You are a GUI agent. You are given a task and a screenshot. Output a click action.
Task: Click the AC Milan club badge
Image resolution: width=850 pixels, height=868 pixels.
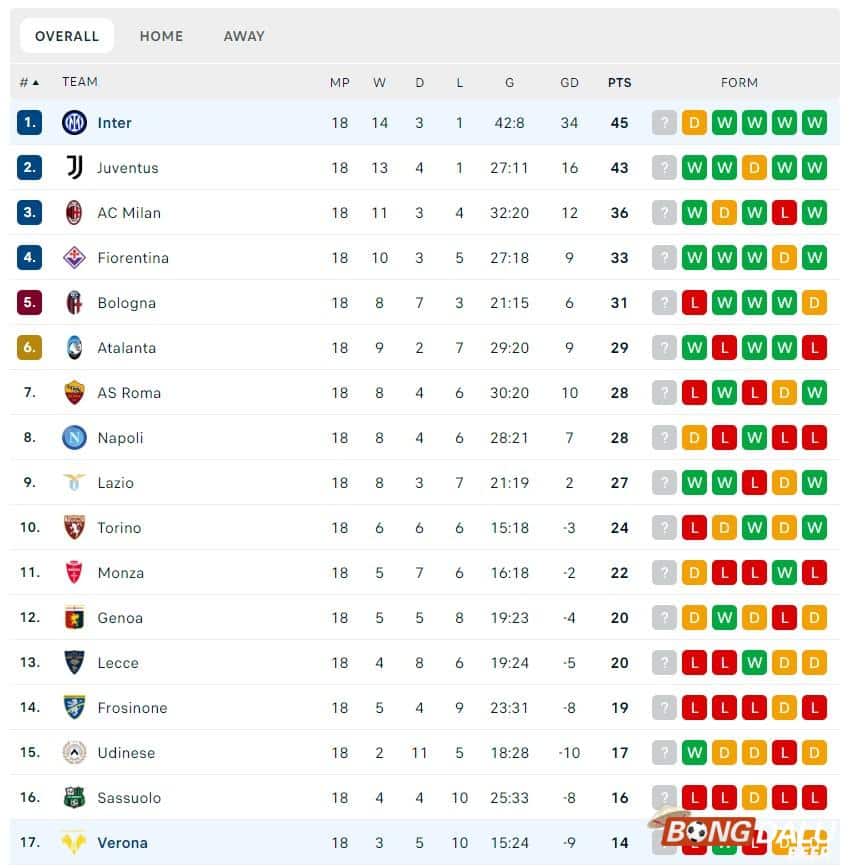73,212
